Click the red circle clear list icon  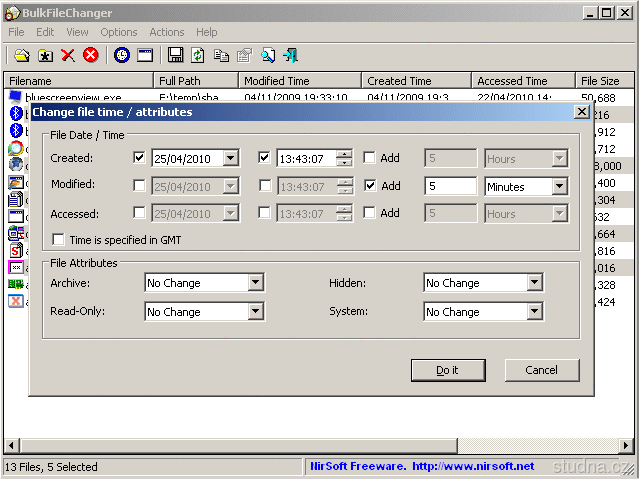click(x=91, y=55)
